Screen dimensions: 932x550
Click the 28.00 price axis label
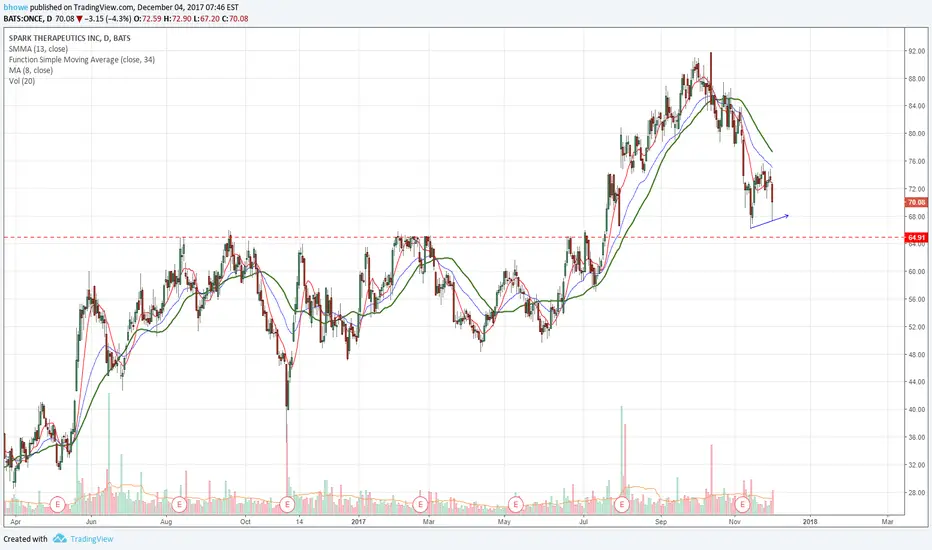click(916, 493)
